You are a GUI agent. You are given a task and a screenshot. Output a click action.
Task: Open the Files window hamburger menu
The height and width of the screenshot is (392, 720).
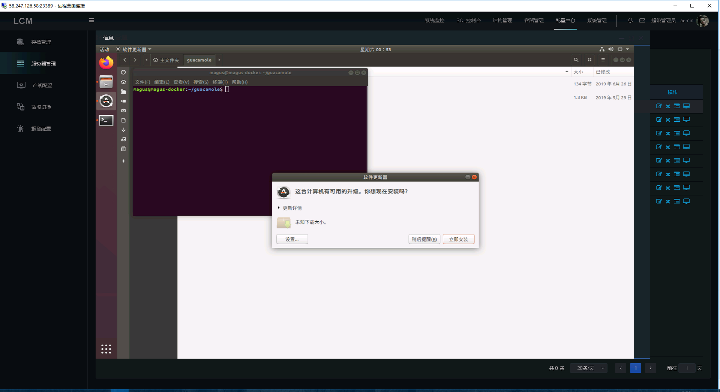pos(603,60)
